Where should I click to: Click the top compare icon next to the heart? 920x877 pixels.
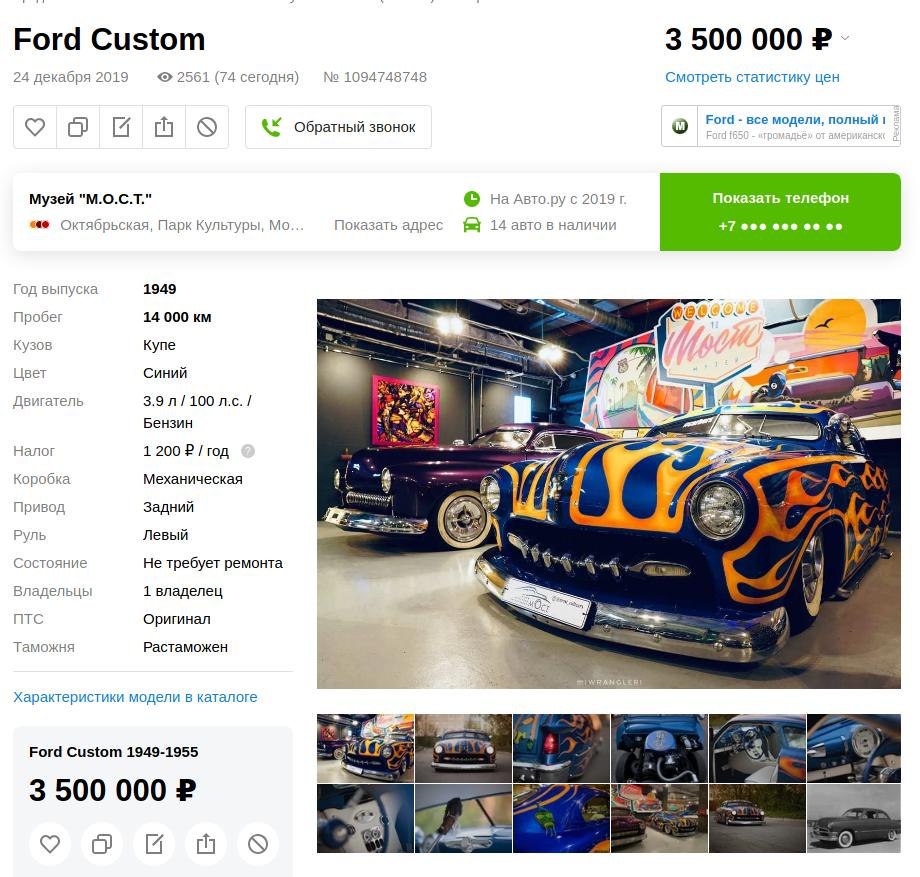[x=78, y=127]
